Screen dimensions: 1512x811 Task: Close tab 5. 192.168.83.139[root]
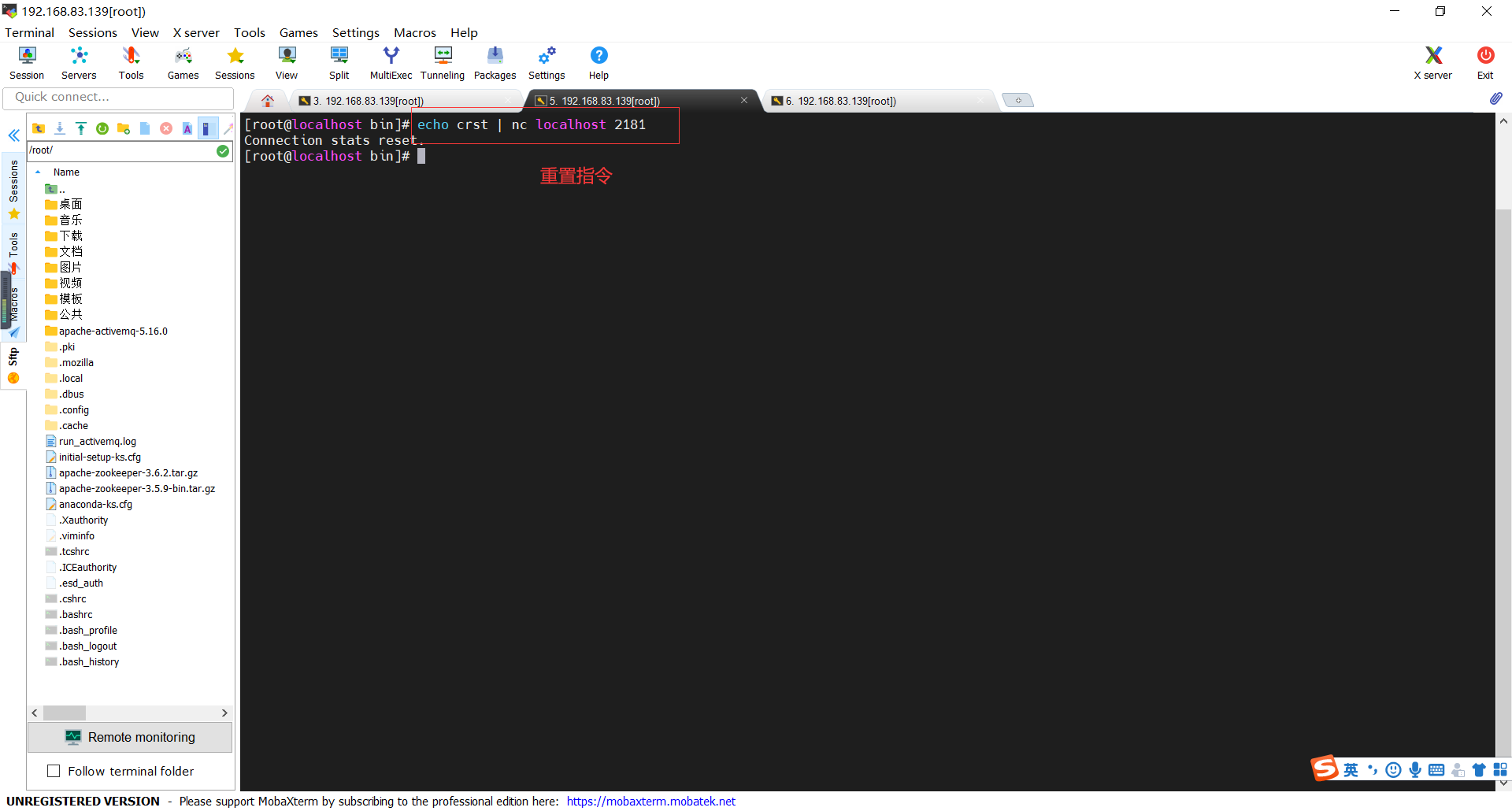pyautogui.click(x=744, y=100)
